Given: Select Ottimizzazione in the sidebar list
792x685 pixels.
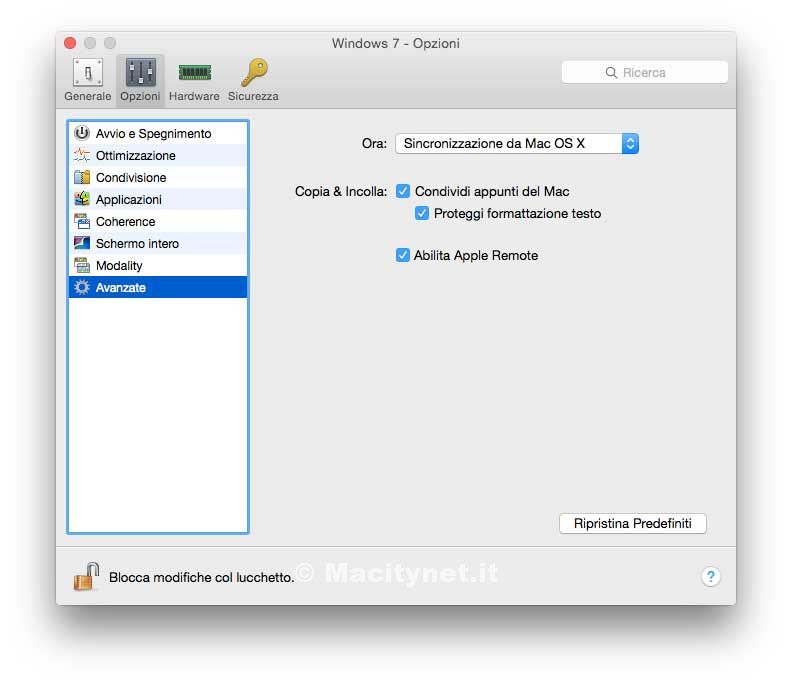Looking at the screenshot, I should (158, 155).
